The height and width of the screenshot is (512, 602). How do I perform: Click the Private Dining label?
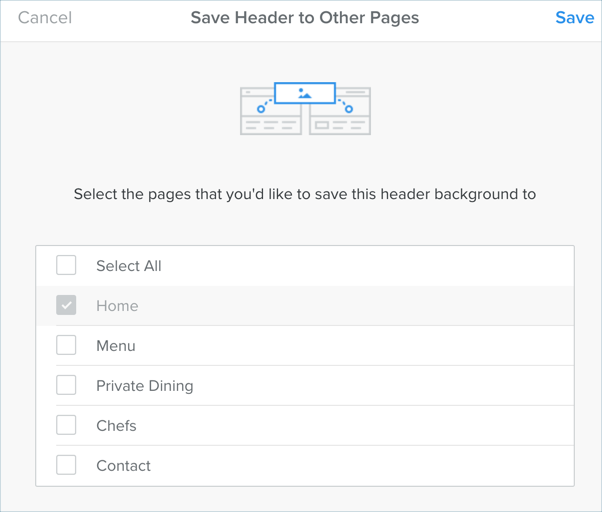point(144,386)
